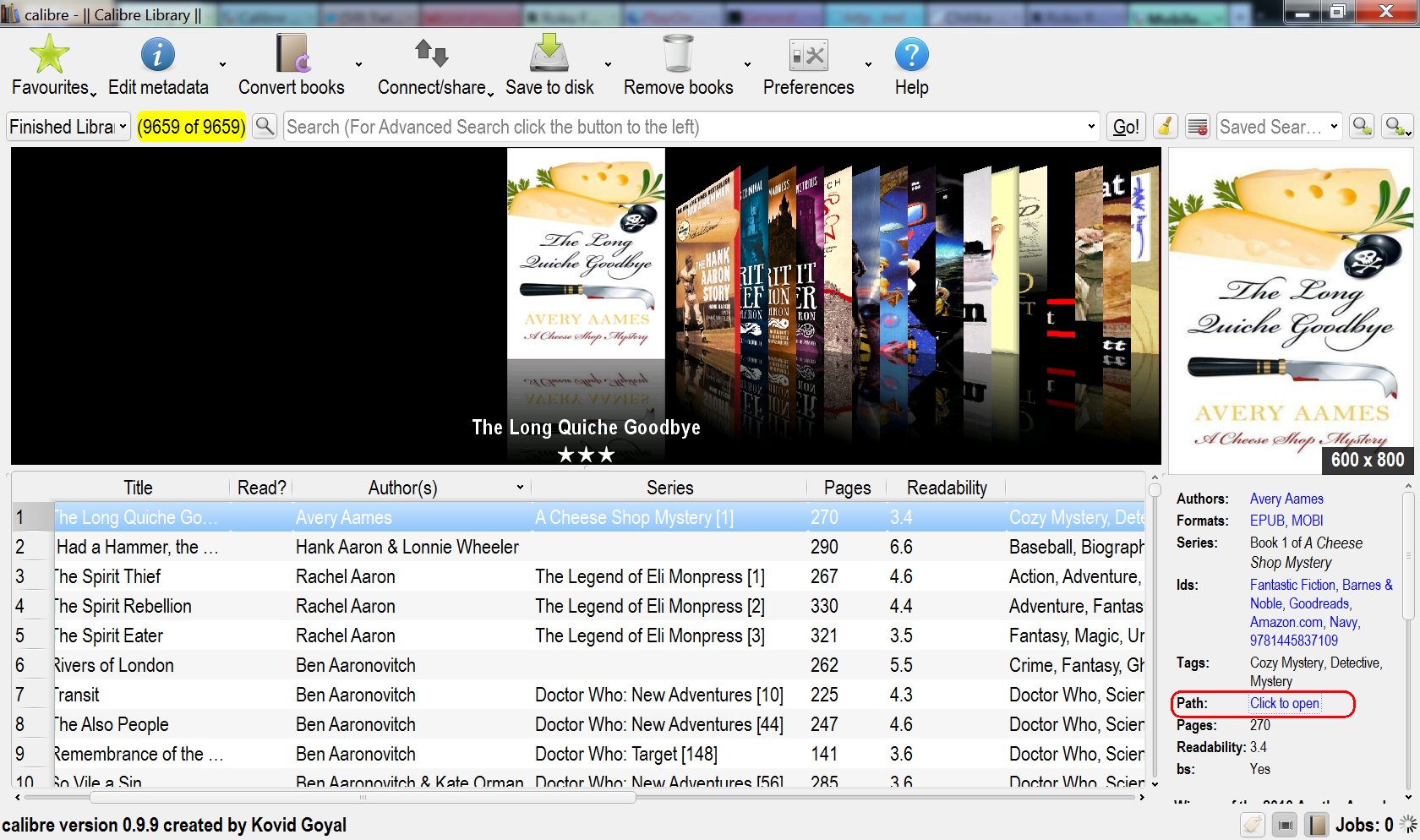This screenshot has height=840, width=1420.
Task: Sort by the Series column header
Action: click(x=669, y=488)
